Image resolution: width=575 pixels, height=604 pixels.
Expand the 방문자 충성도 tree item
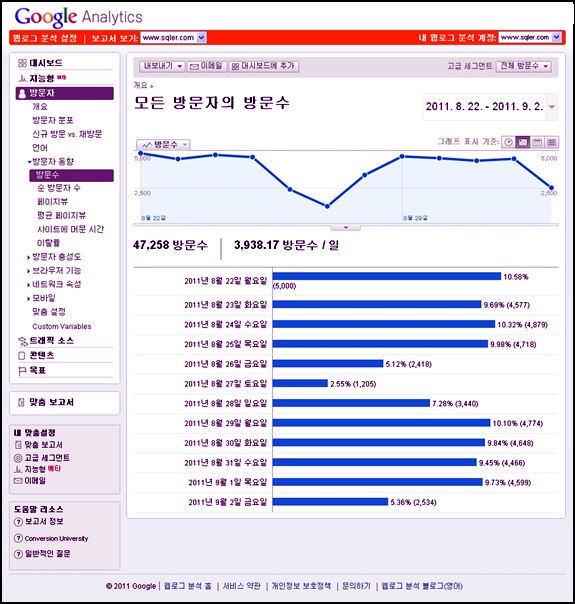coord(54,257)
